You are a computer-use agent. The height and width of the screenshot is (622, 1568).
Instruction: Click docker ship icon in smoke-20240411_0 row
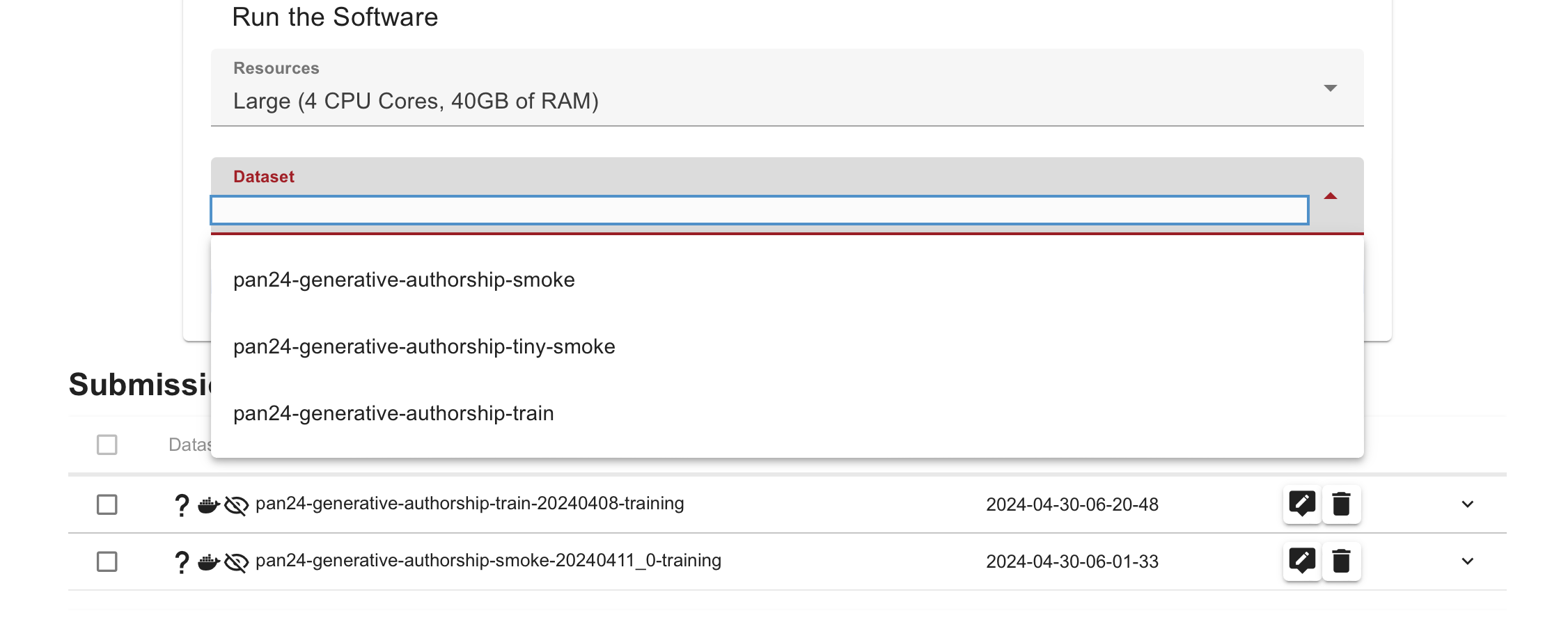(x=208, y=562)
